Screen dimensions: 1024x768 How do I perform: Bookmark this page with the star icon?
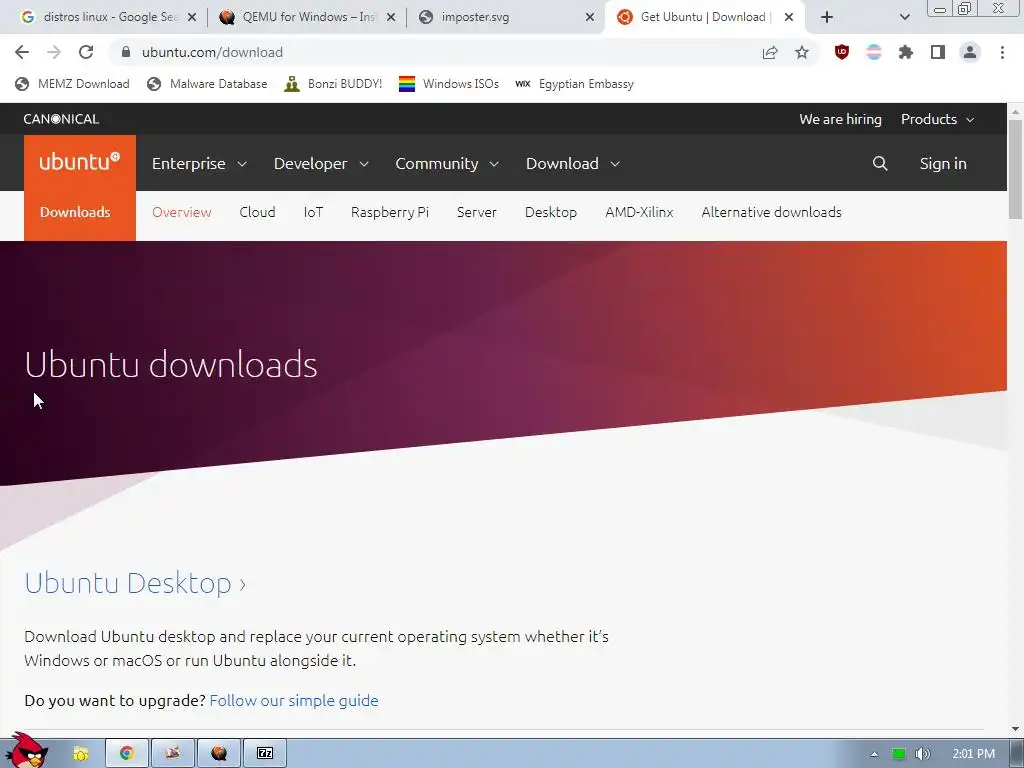[802, 52]
